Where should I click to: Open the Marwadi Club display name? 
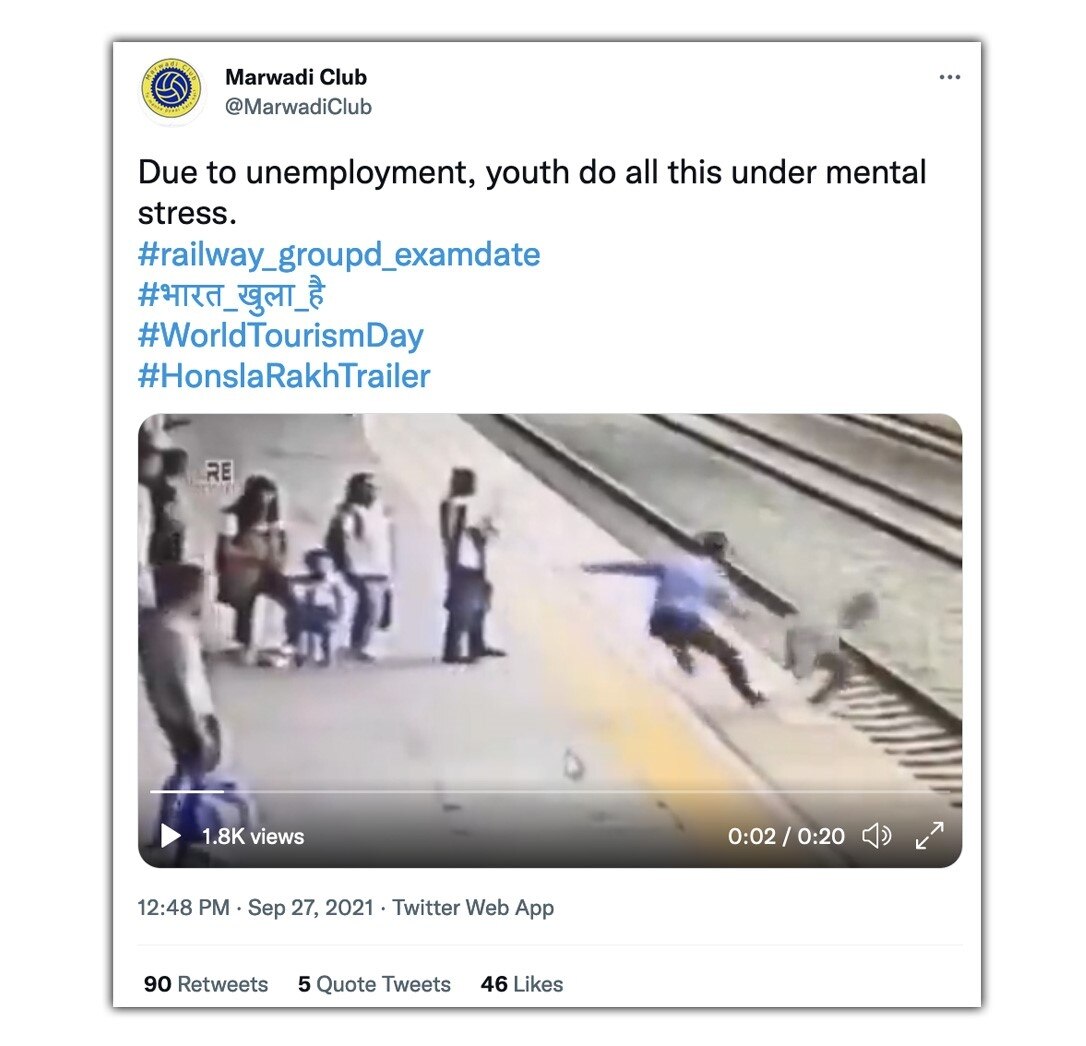click(296, 77)
